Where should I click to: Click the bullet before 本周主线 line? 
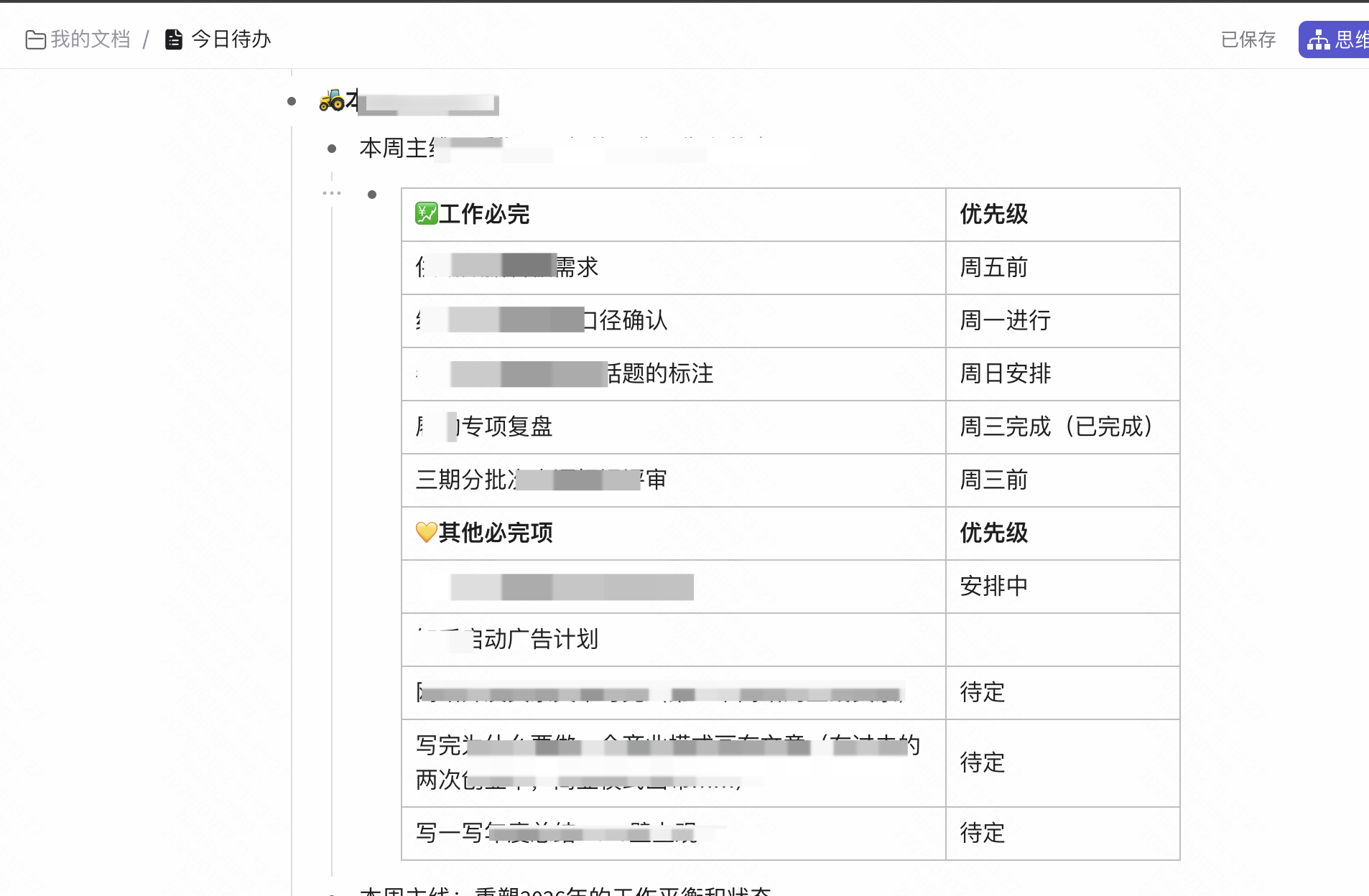(x=332, y=149)
